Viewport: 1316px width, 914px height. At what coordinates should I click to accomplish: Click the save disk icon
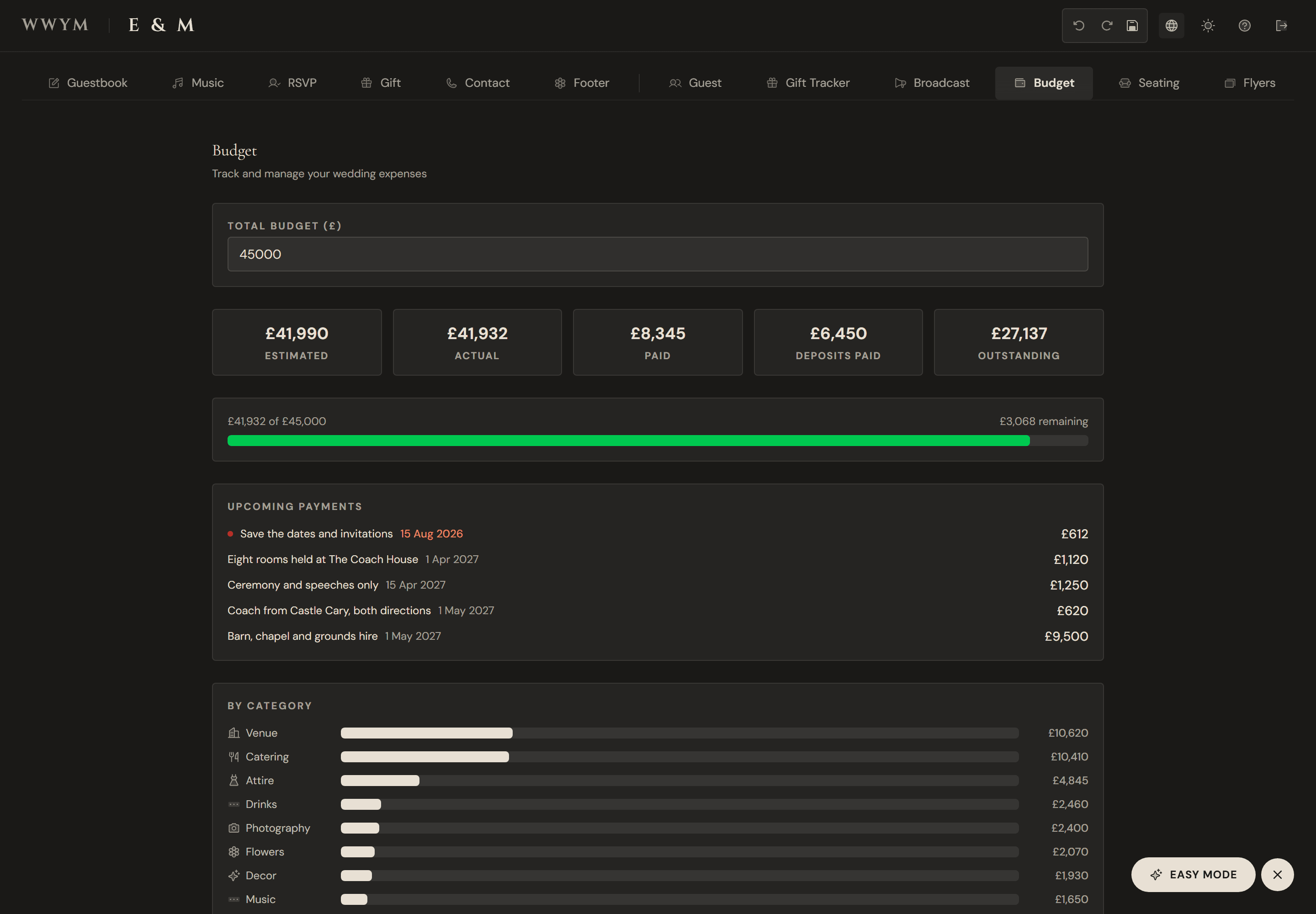(x=1132, y=25)
